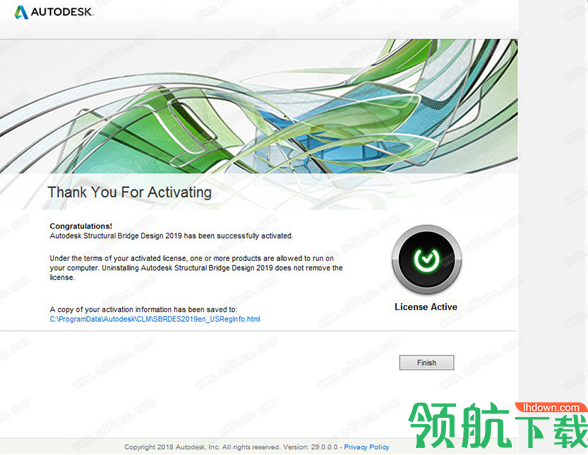Open the SBRDES2019en_USRegInfo.html file path link

coord(155,319)
